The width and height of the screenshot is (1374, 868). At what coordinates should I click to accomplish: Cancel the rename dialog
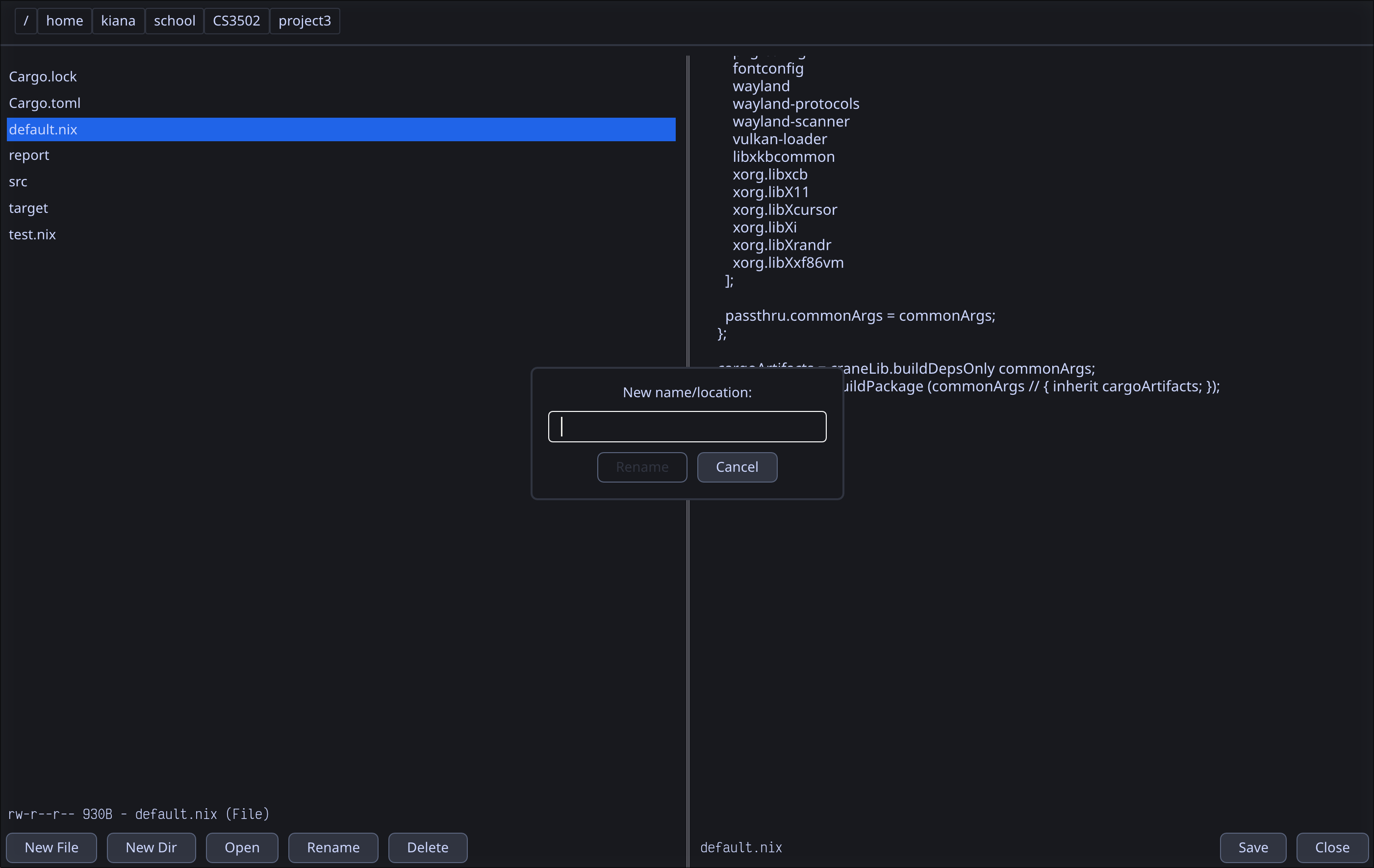point(737,467)
